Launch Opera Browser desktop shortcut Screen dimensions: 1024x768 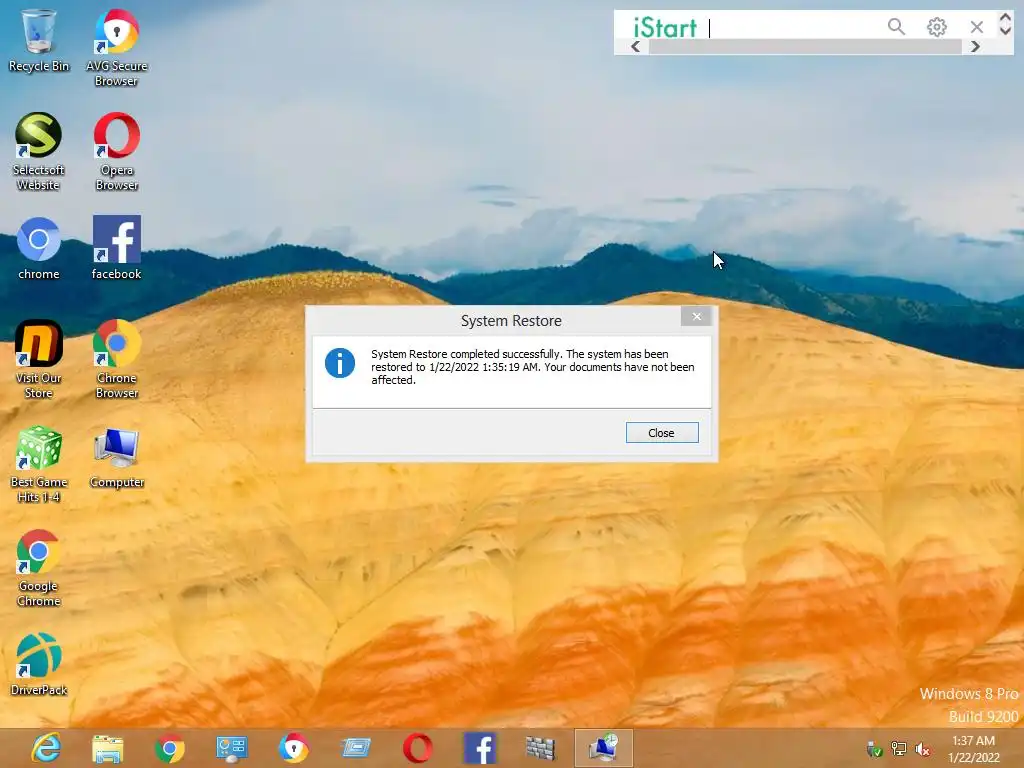click(116, 151)
